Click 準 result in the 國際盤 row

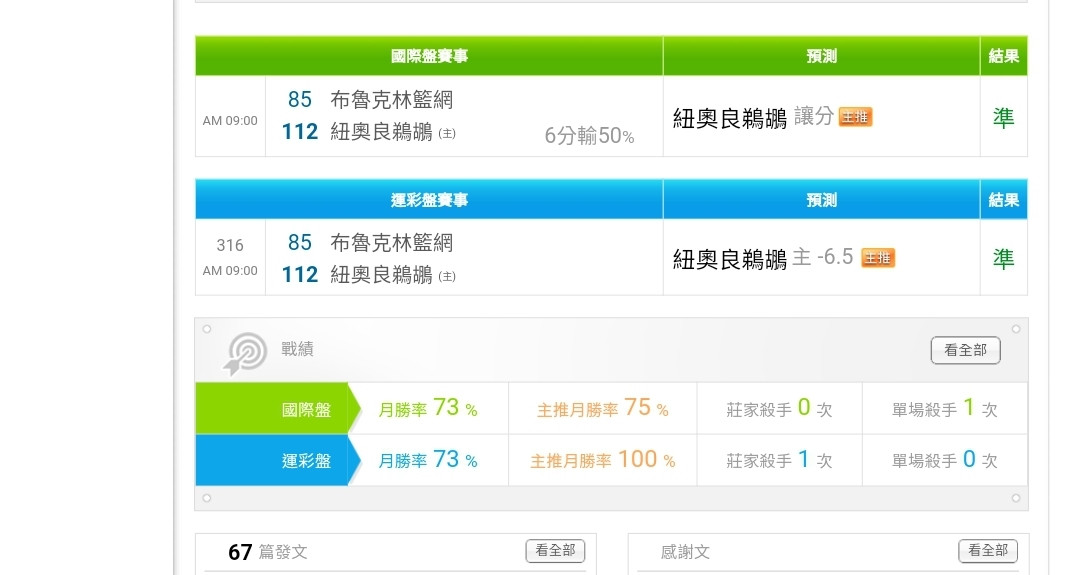pos(1003,118)
